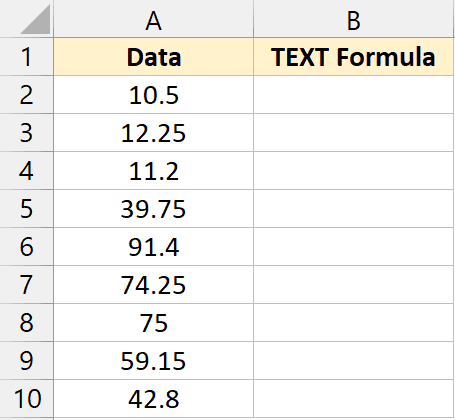Select cell containing 11.2
The image size is (455, 420).
pos(154,171)
